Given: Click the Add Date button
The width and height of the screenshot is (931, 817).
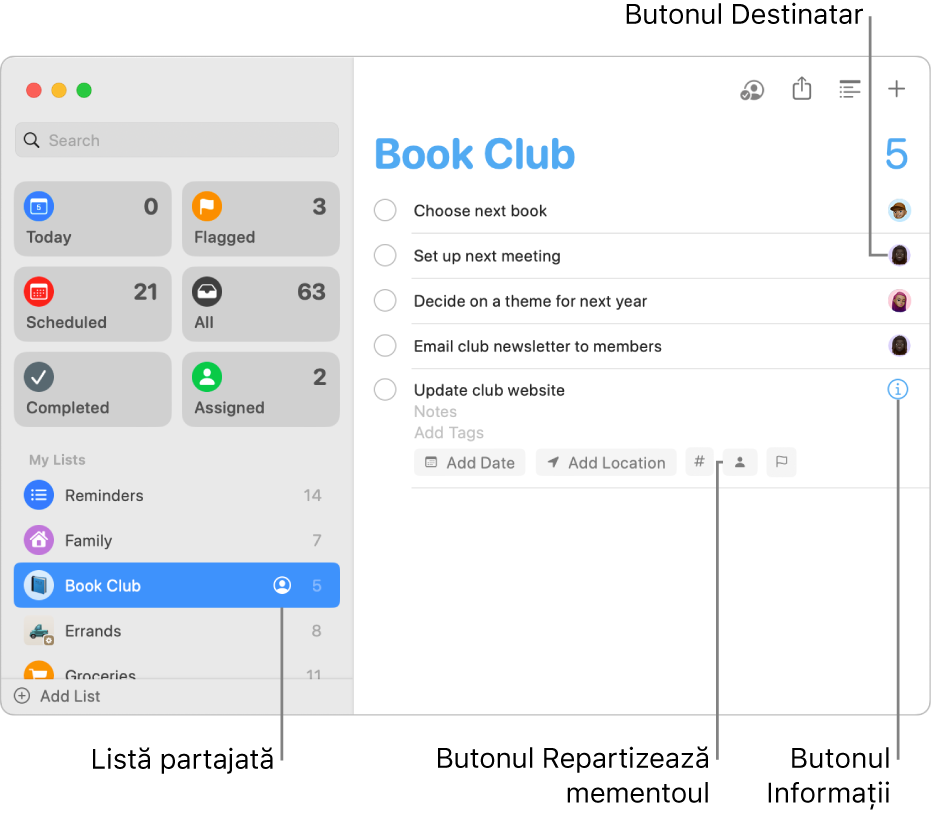Looking at the screenshot, I should point(470,462).
